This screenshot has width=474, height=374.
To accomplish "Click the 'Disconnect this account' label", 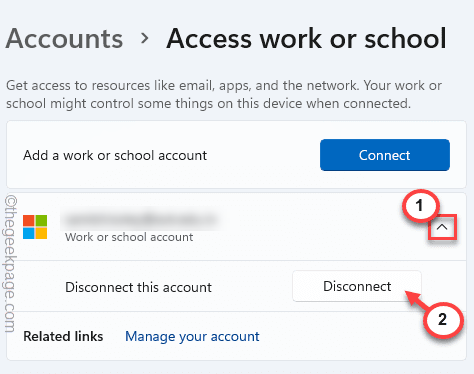I will coord(138,287).
